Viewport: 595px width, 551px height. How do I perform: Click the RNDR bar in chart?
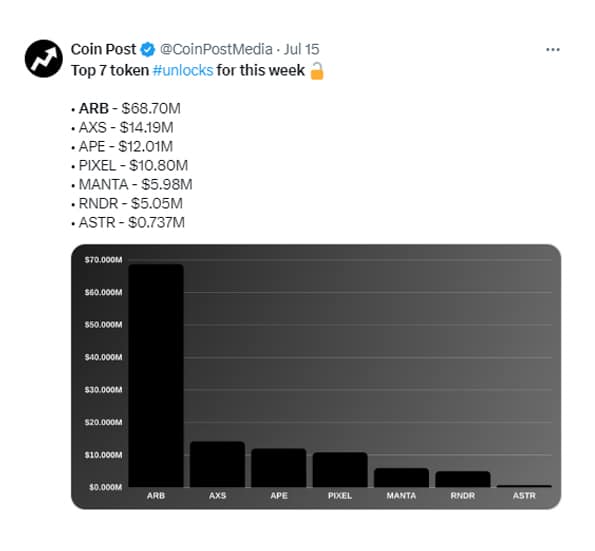pos(463,479)
